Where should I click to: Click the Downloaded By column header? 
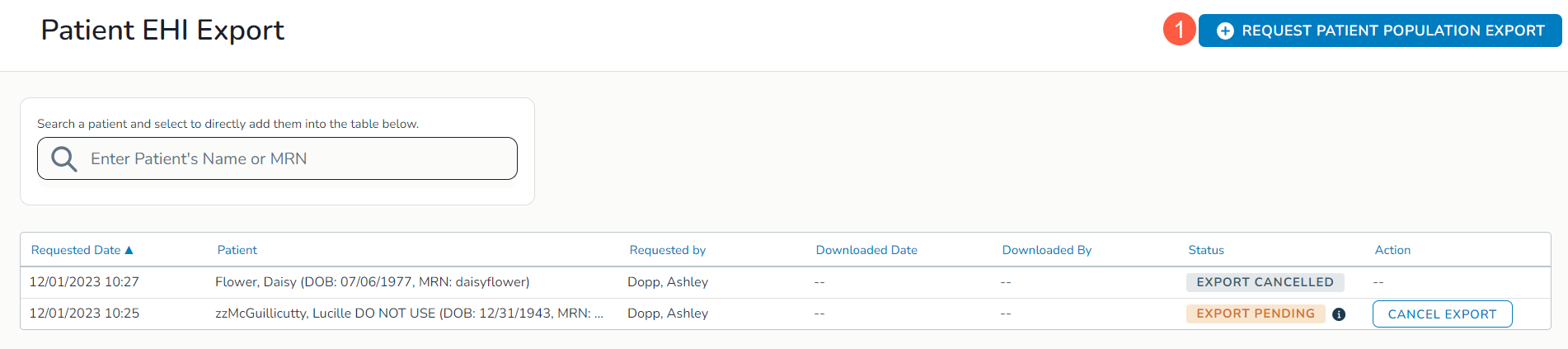click(x=1046, y=250)
